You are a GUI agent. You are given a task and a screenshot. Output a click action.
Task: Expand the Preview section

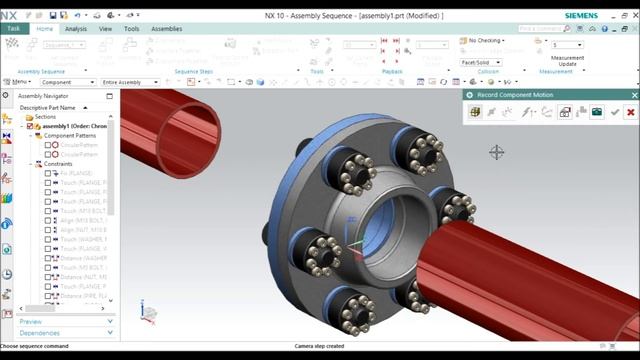(65, 322)
